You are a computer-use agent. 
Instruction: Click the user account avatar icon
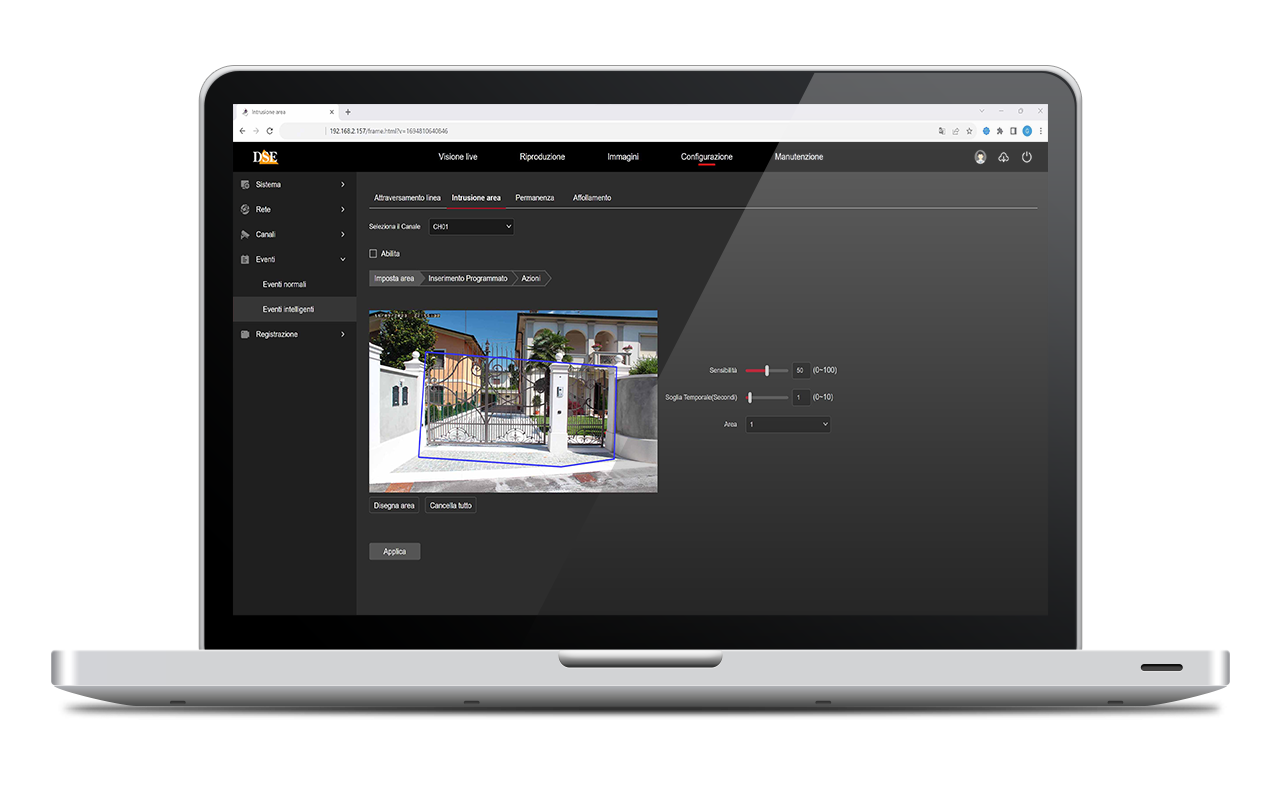978,156
